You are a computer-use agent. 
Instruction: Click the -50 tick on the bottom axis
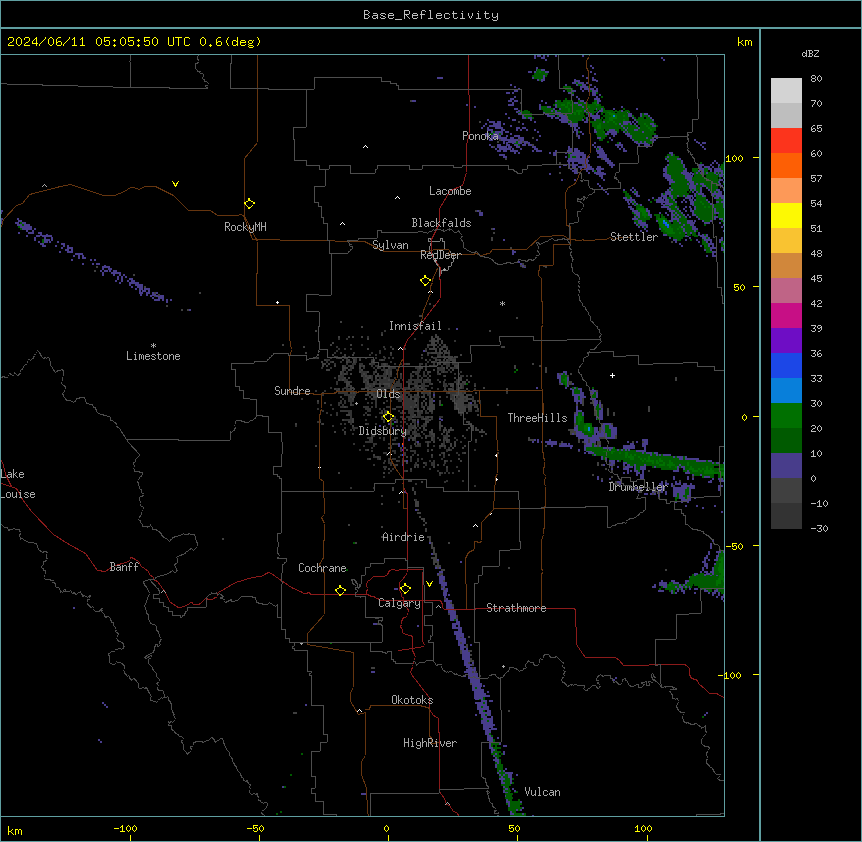[255, 828]
